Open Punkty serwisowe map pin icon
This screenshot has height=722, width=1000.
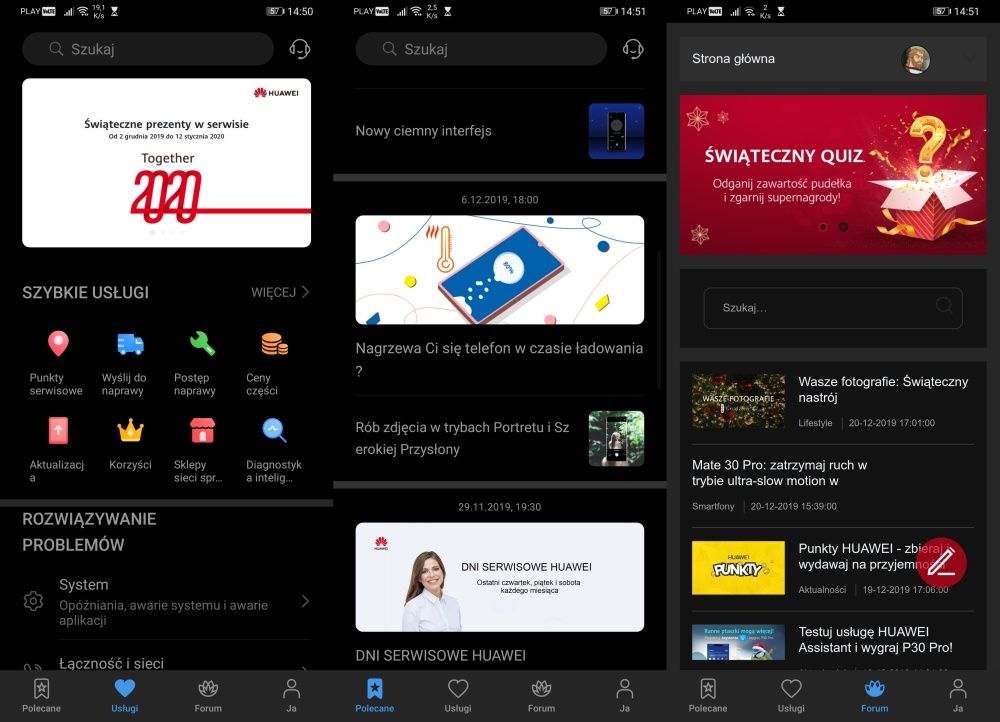[58, 344]
